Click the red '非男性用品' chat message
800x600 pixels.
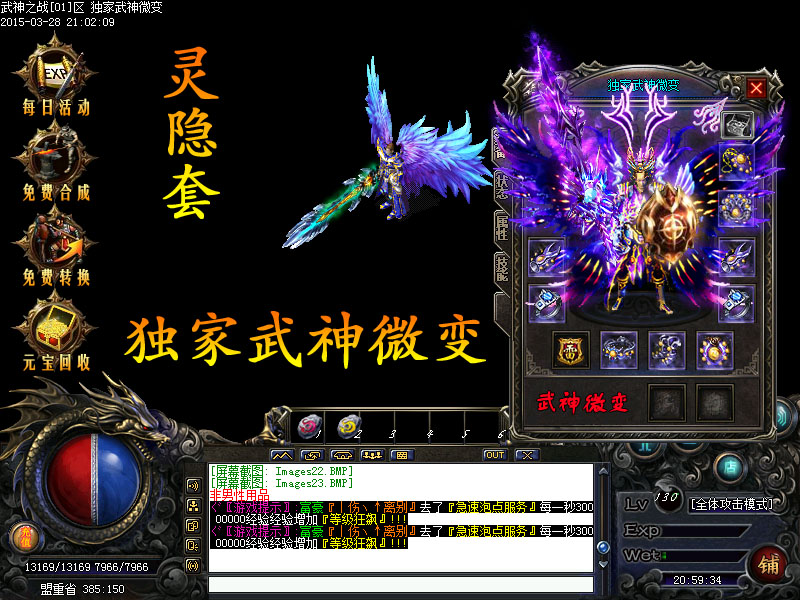[239, 495]
